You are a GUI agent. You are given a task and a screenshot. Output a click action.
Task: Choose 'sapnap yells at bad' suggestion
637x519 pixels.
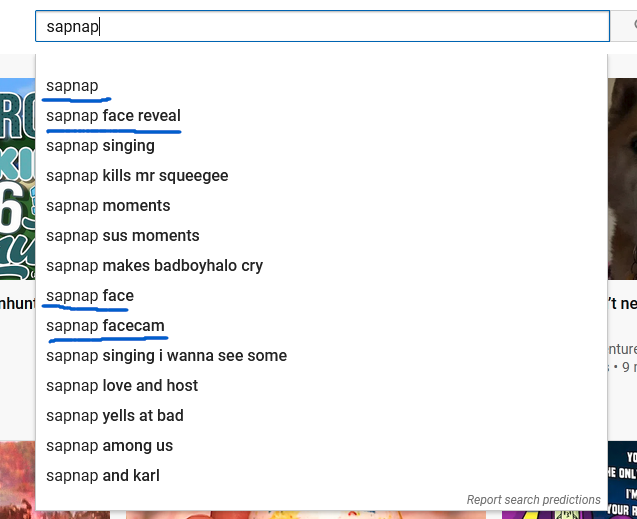click(321, 416)
